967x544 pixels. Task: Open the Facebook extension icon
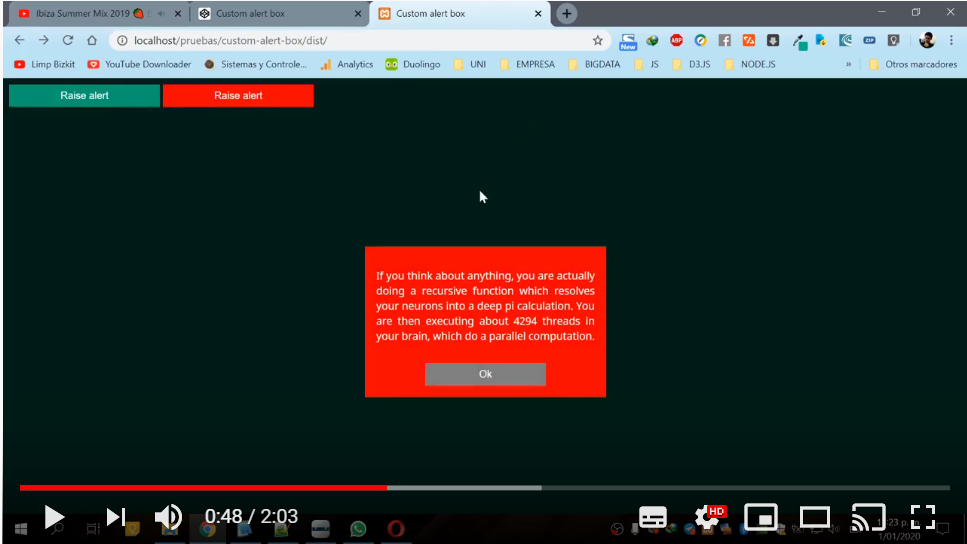click(x=725, y=41)
